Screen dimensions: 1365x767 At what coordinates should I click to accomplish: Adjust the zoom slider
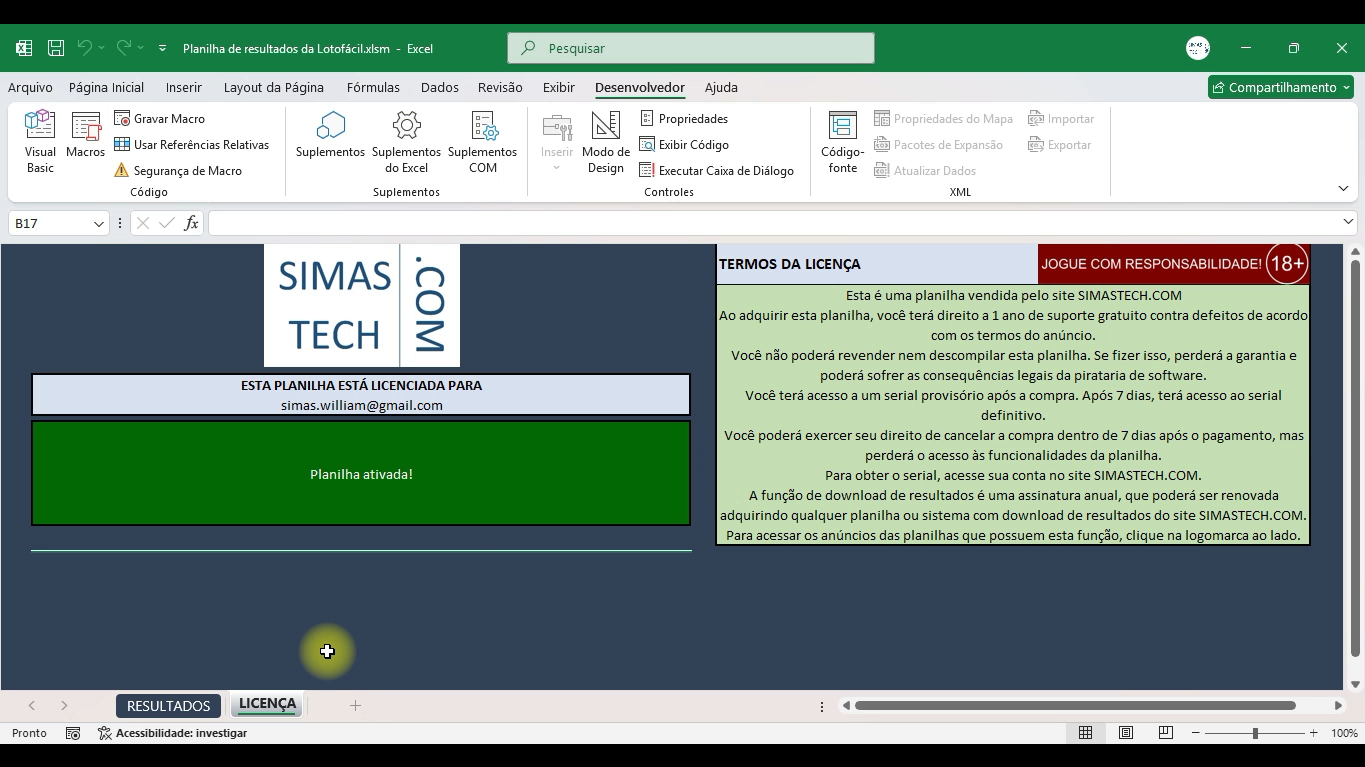(x=1255, y=733)
